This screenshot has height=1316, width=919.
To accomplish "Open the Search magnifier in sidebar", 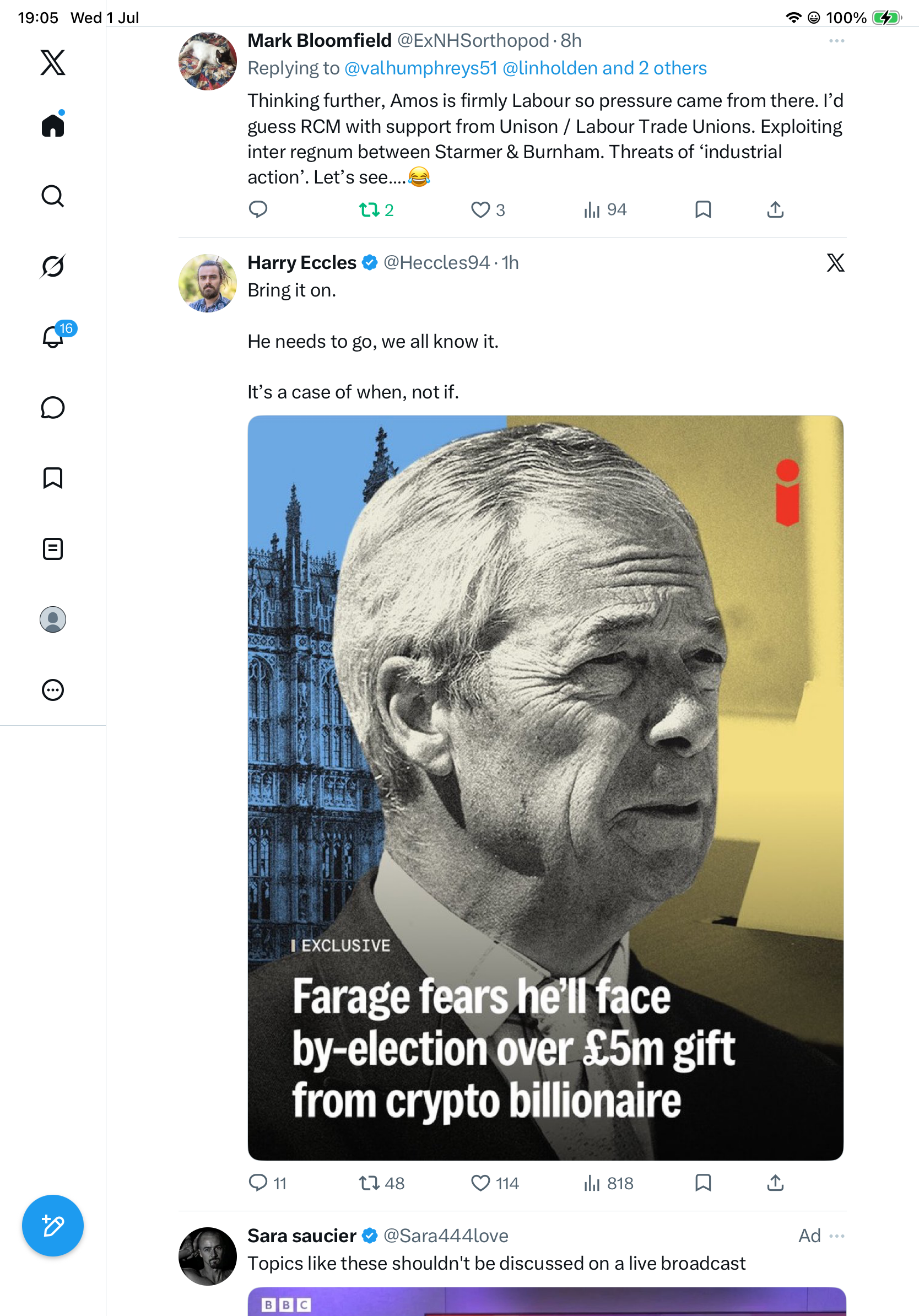I will click(53, 196).
